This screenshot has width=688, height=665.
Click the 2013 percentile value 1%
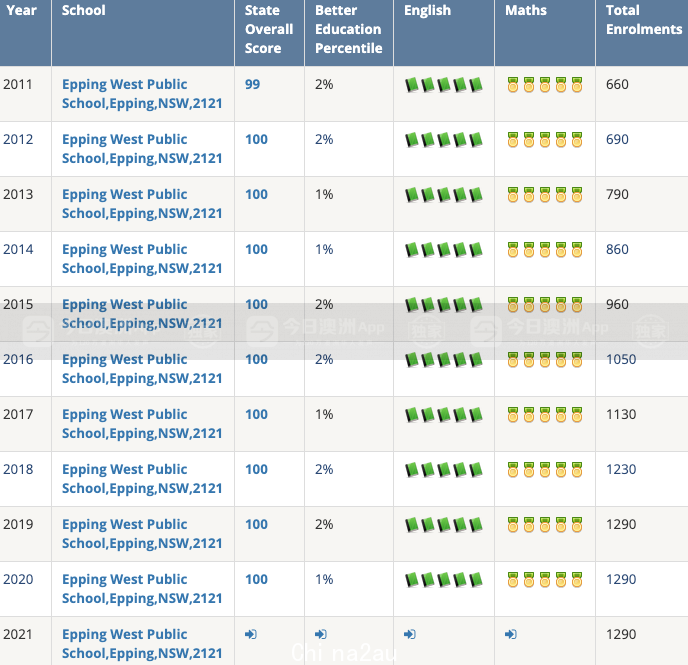(x=324, y=194)
